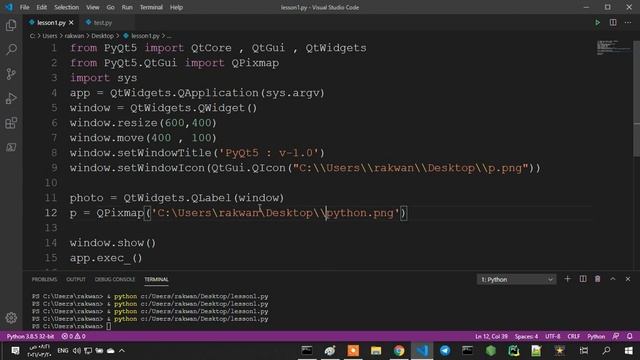Close the lesson1.py editor tab
The width and height of the screenshot is (640, 360).
(x=71, y=23)
